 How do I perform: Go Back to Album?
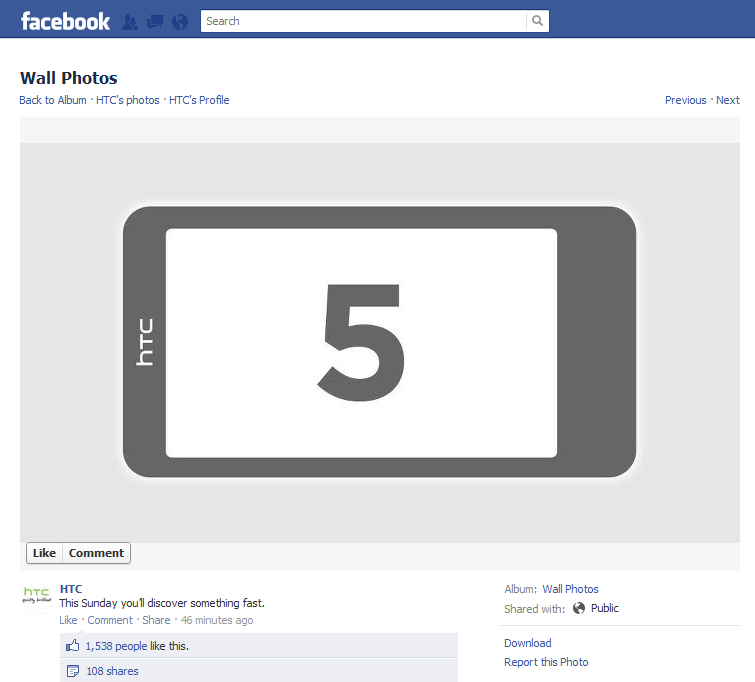(53, 100)
